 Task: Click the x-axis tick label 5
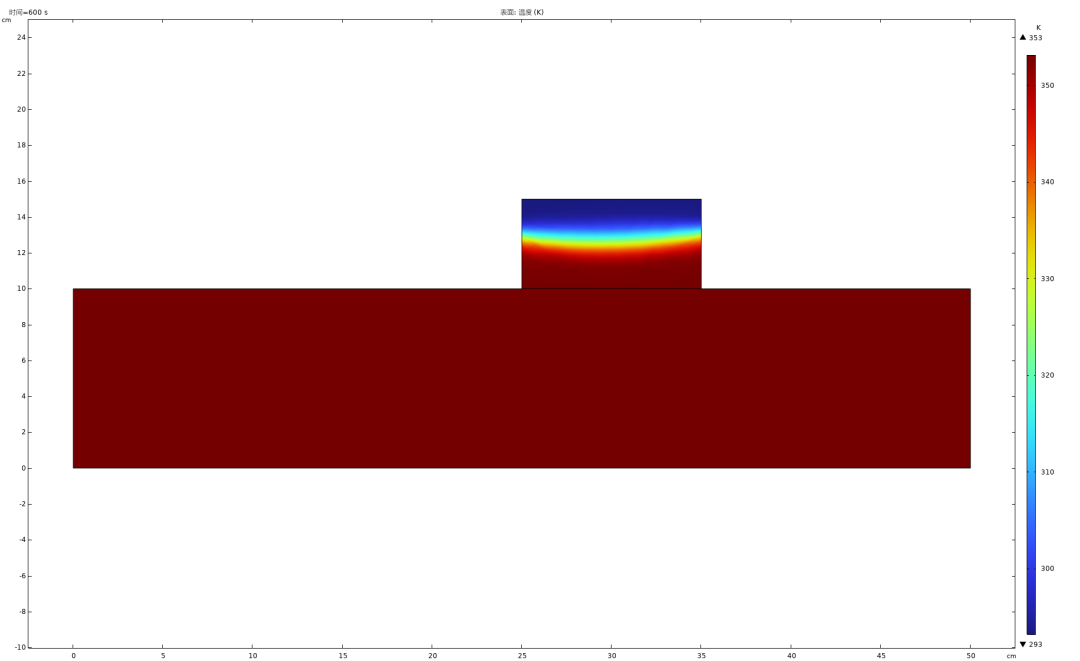163,655
